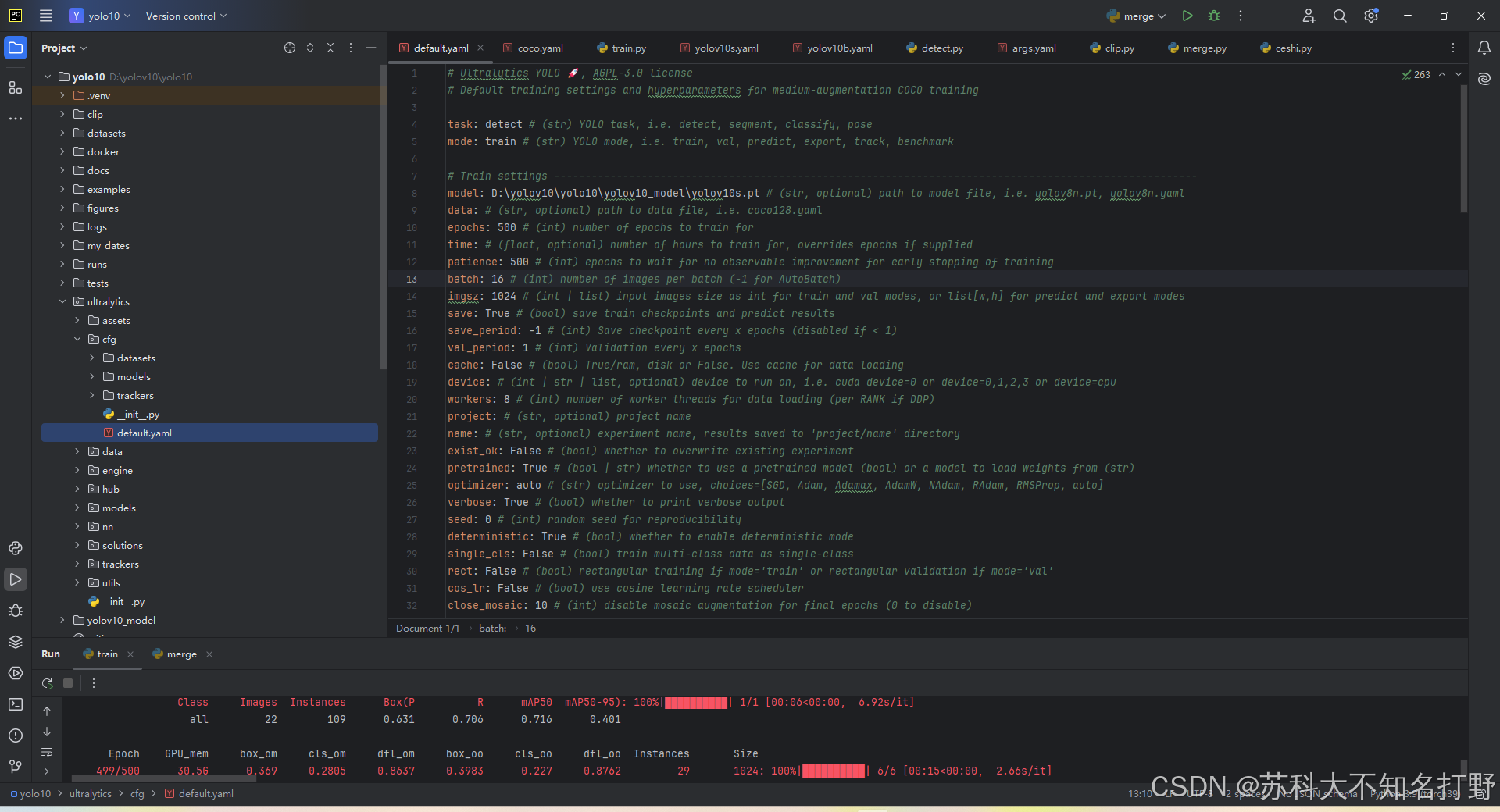Expand the trackers folder inside cfg
The width and height of the screenshot is (1500, 812).
pos(92,395)
